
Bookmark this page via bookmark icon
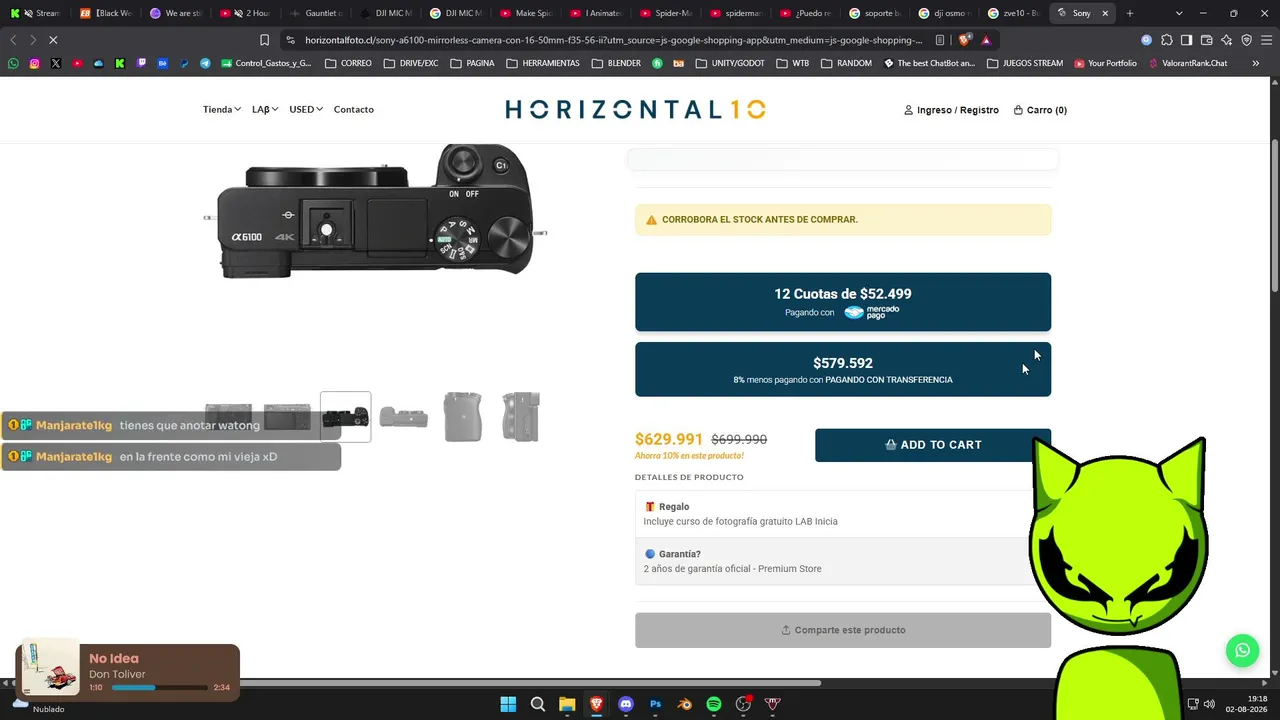264,40
